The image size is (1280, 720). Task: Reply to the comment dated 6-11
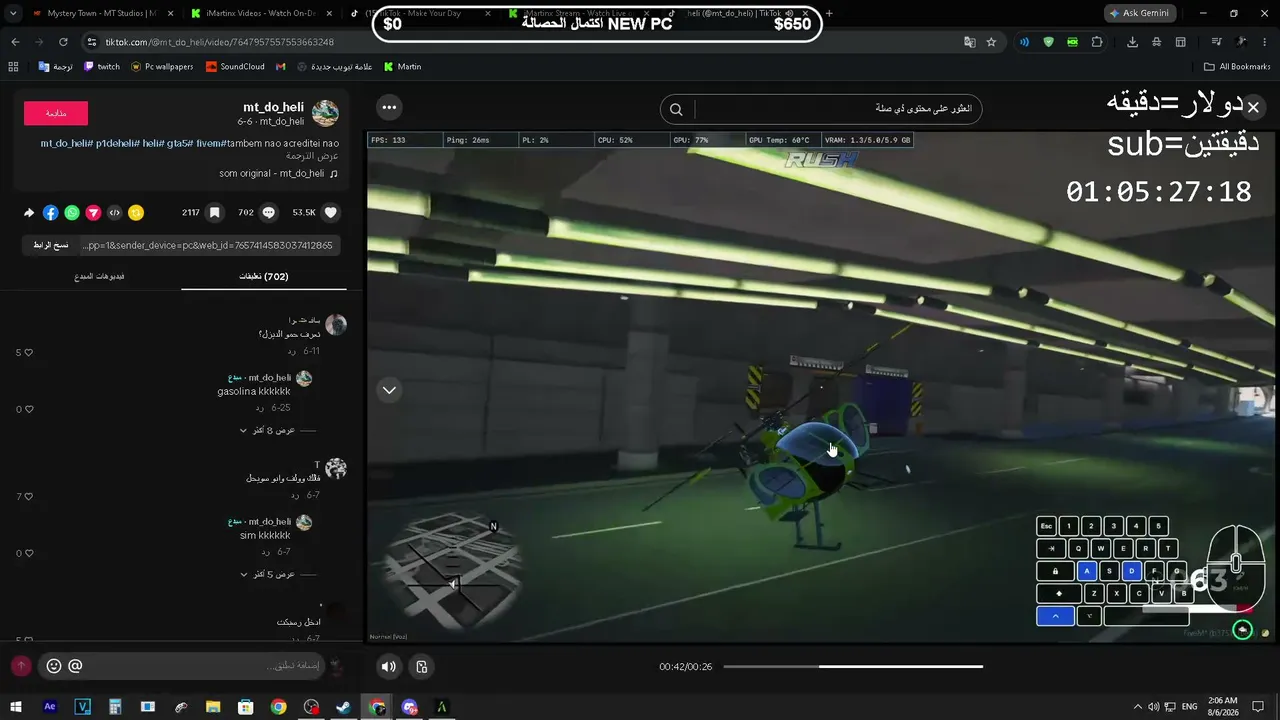click(x=293, y=351)
